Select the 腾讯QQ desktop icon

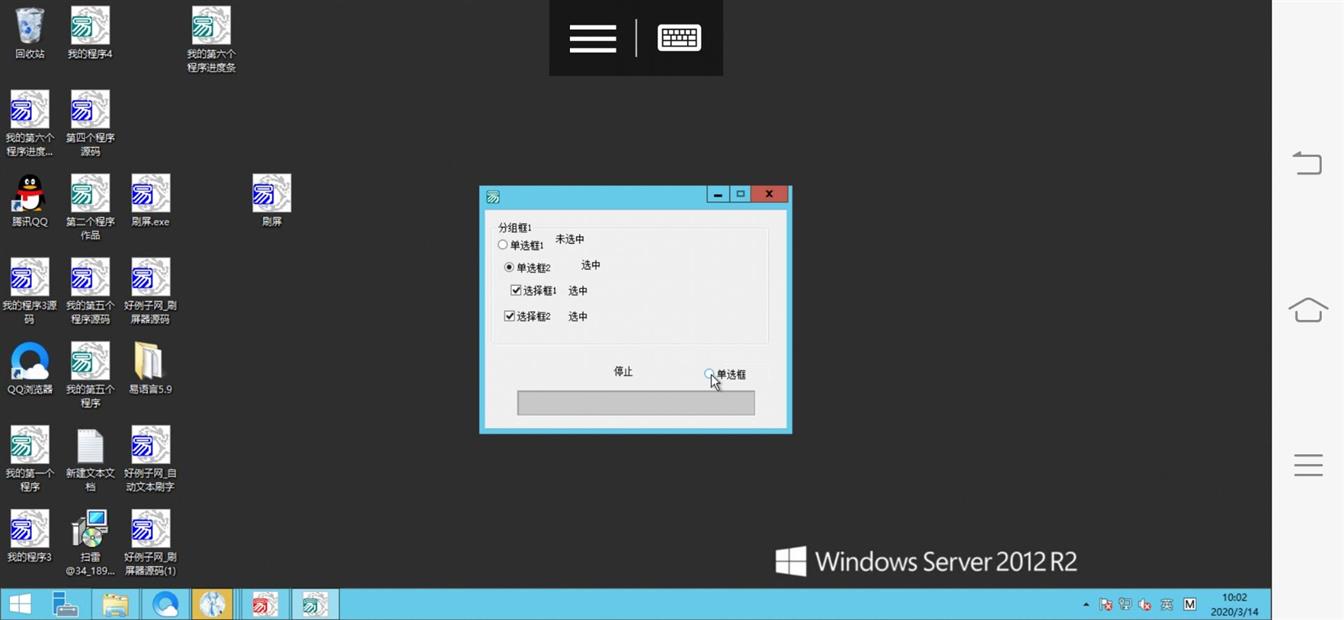click(x=30, y=195)
